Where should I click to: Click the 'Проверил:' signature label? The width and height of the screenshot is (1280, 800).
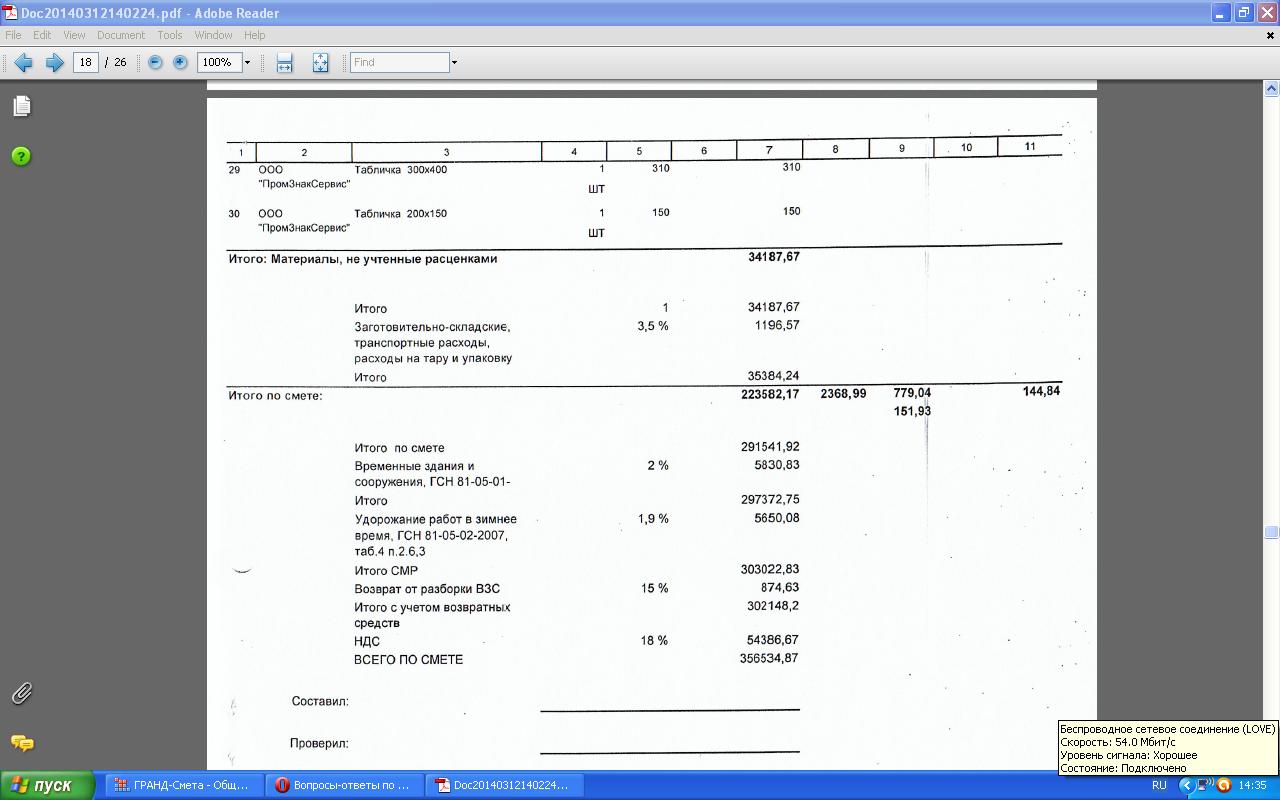click(x=319, y=743)
